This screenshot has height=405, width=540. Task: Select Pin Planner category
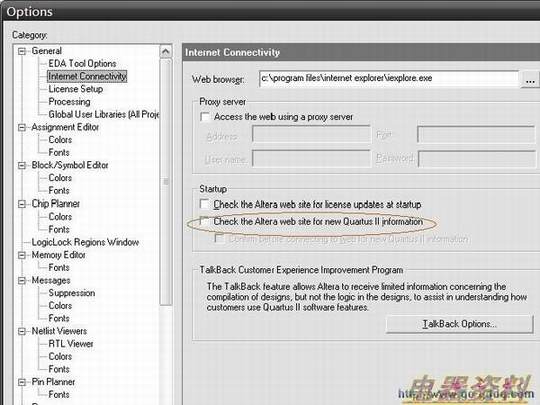pyautogui.click(x=53, y=382)
